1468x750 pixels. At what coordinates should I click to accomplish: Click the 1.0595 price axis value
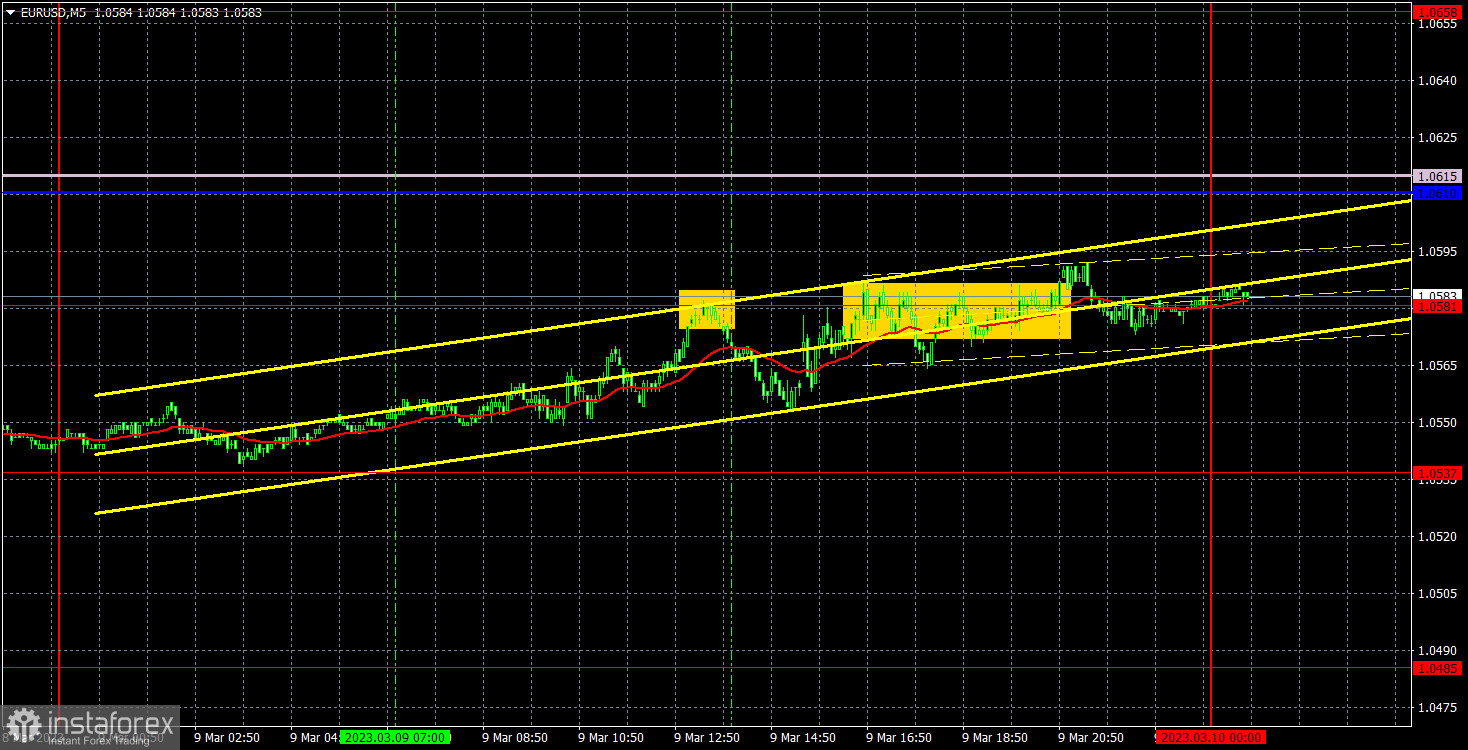point(1436,251)
